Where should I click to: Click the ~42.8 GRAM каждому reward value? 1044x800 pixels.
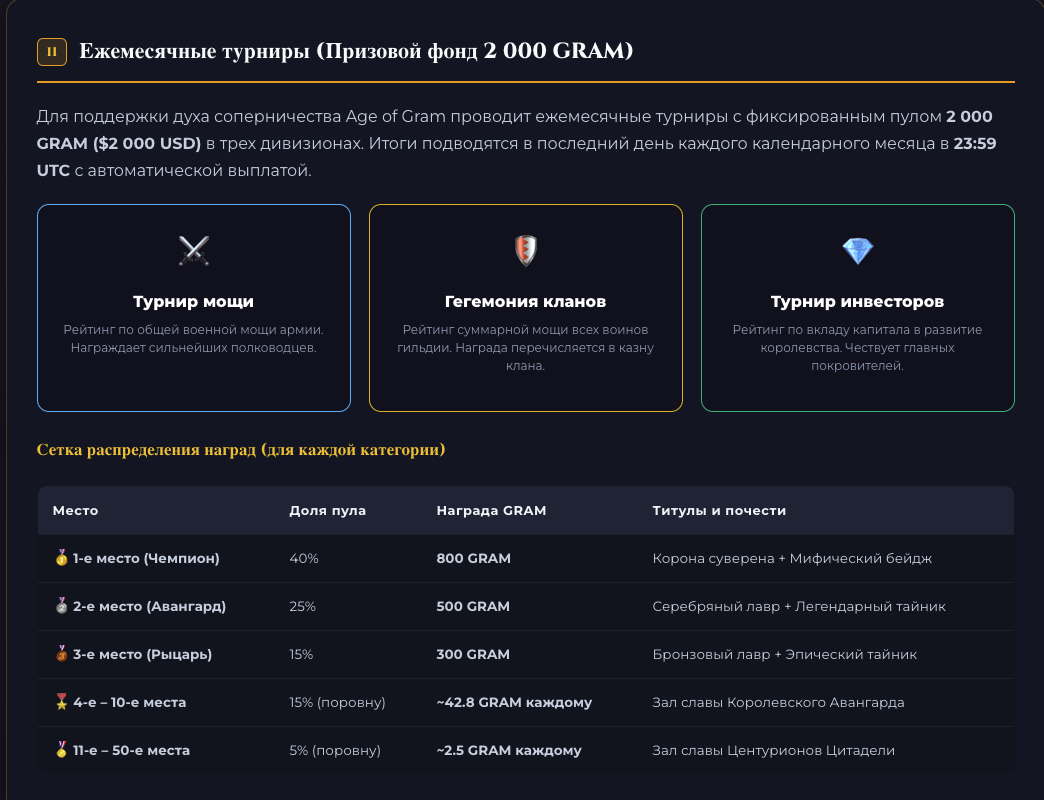[515, 702]
